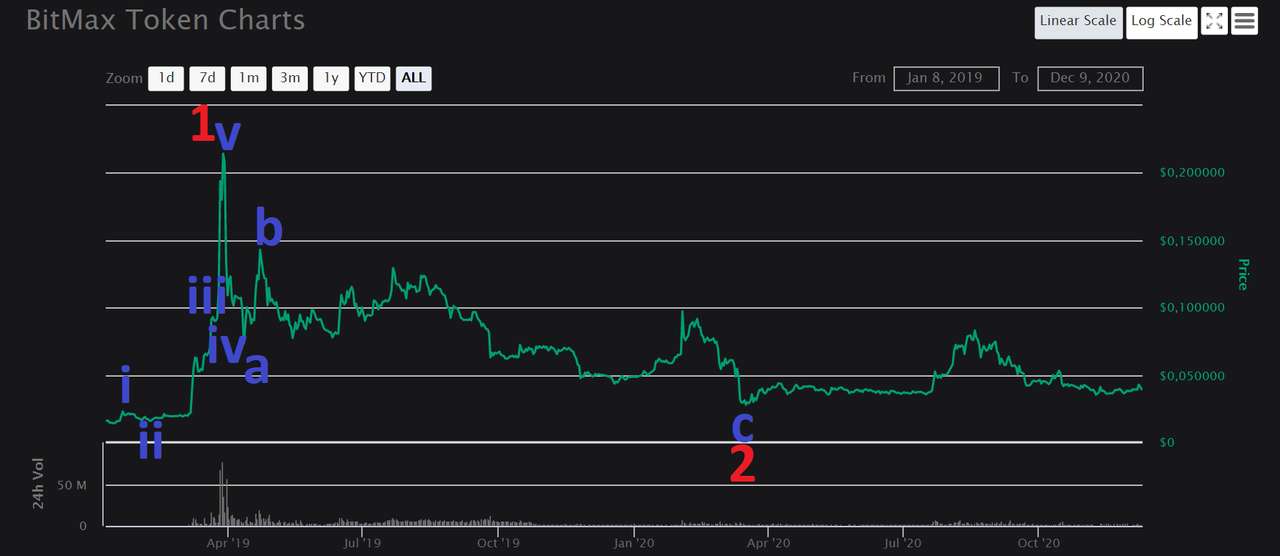1280x556 pixels.
Task: Edit the From date Jan 8, 2019
Action: (946, 78)
